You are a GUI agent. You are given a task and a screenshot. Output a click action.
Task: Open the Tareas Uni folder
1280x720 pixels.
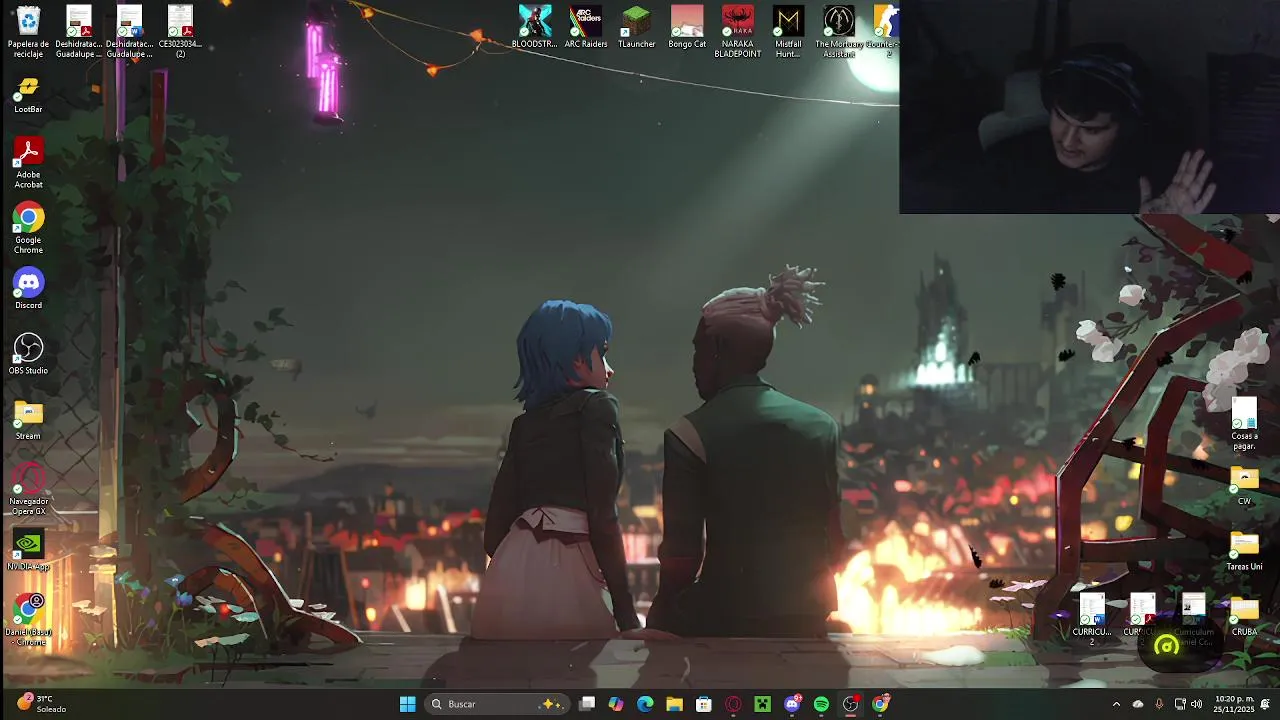click(x=1244, y=551)
